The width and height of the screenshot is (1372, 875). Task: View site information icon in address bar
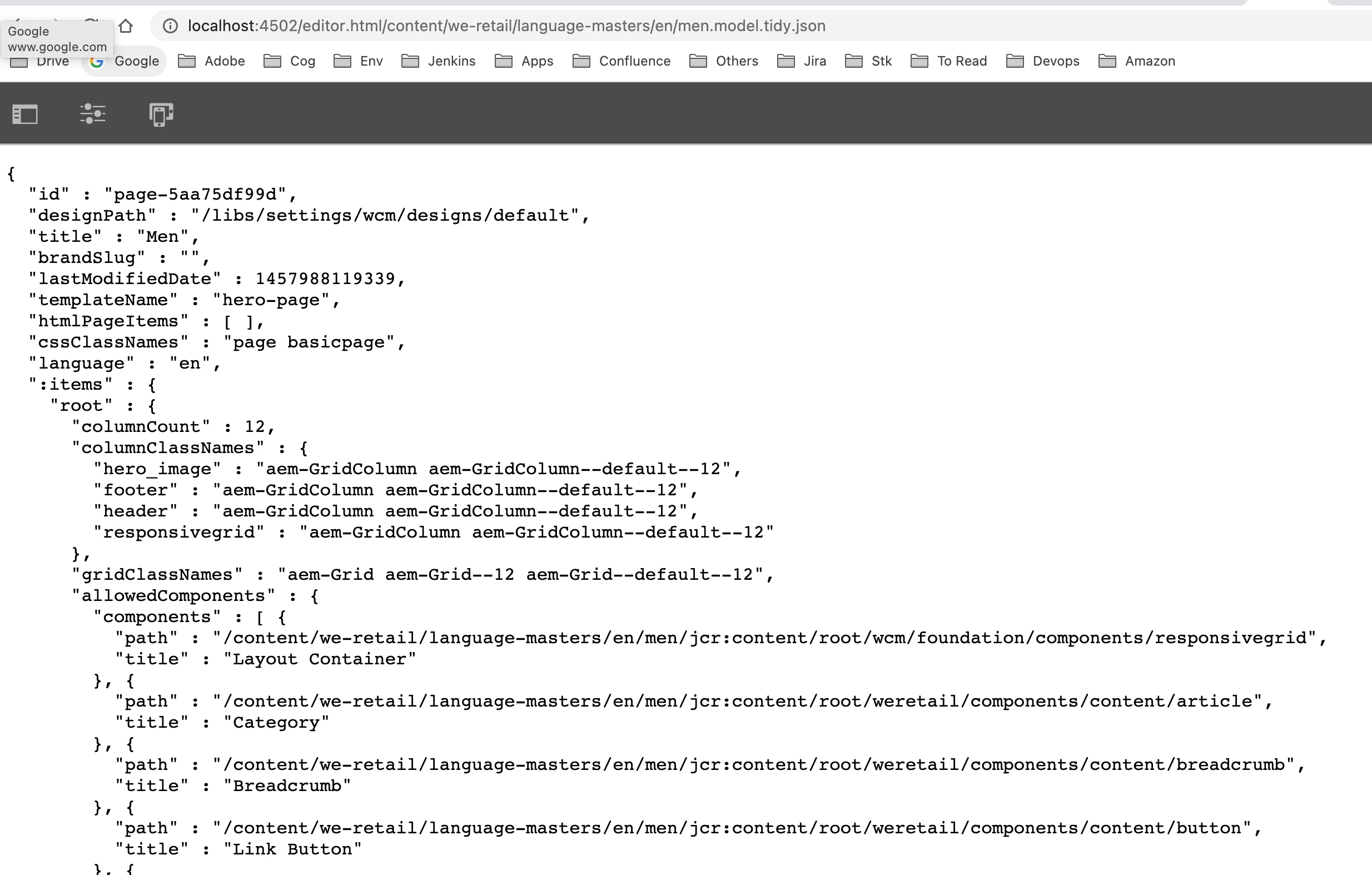pos(170,26)
